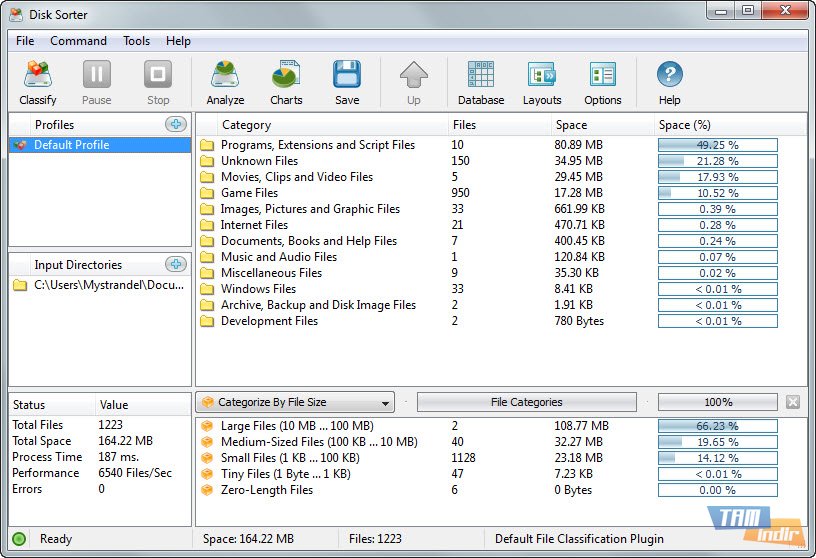
Task: Sort by the Space column header
Action: [602, 125]
